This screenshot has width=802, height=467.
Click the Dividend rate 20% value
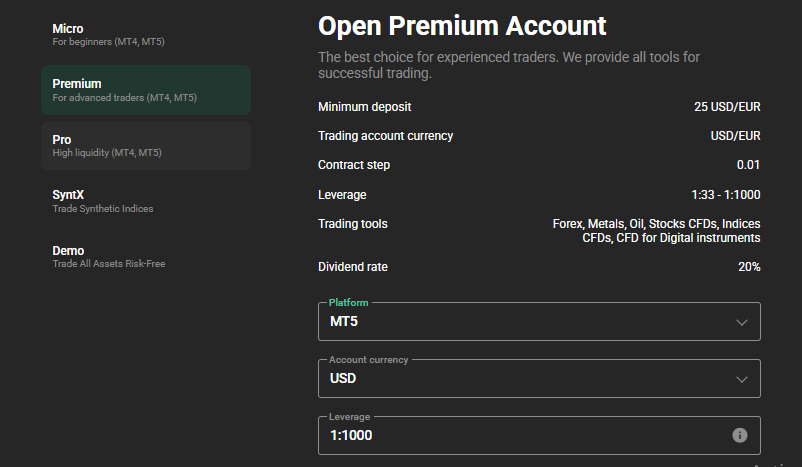[749, 267]
